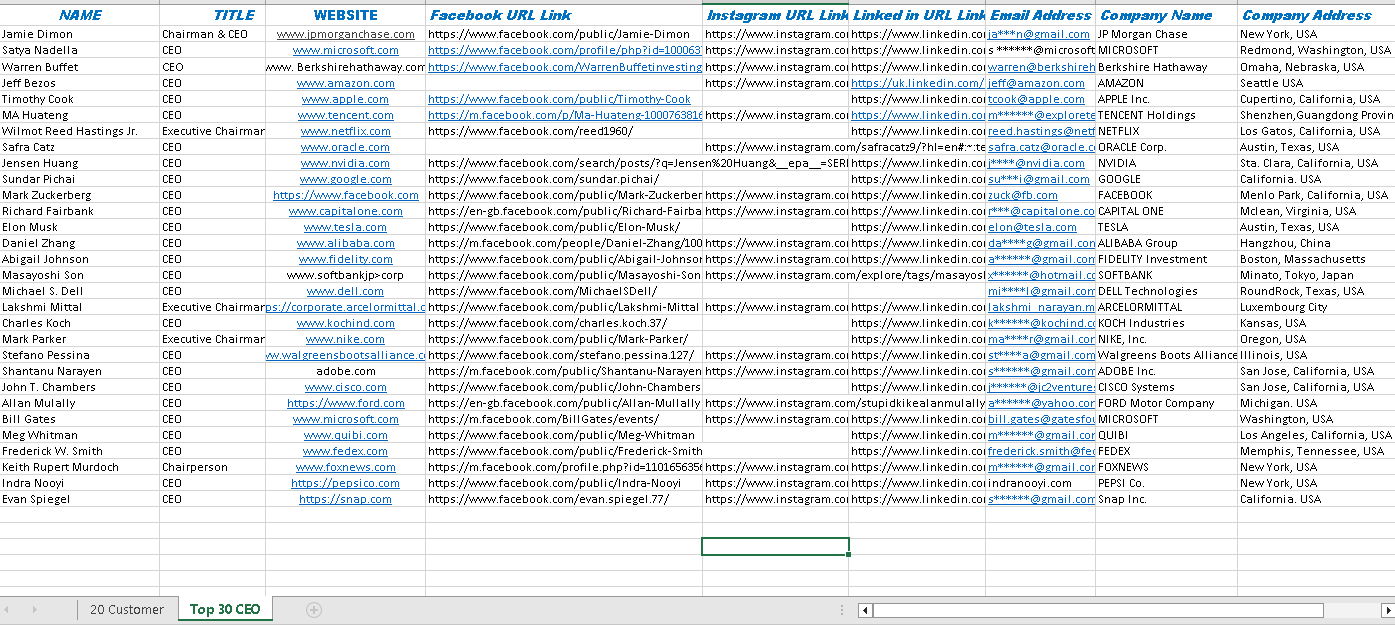Image resolution: width=1395 pixels, height=625 pixels.
Task: Click the tcook@apple.com email link
Action: click(x=1036, y=99)
